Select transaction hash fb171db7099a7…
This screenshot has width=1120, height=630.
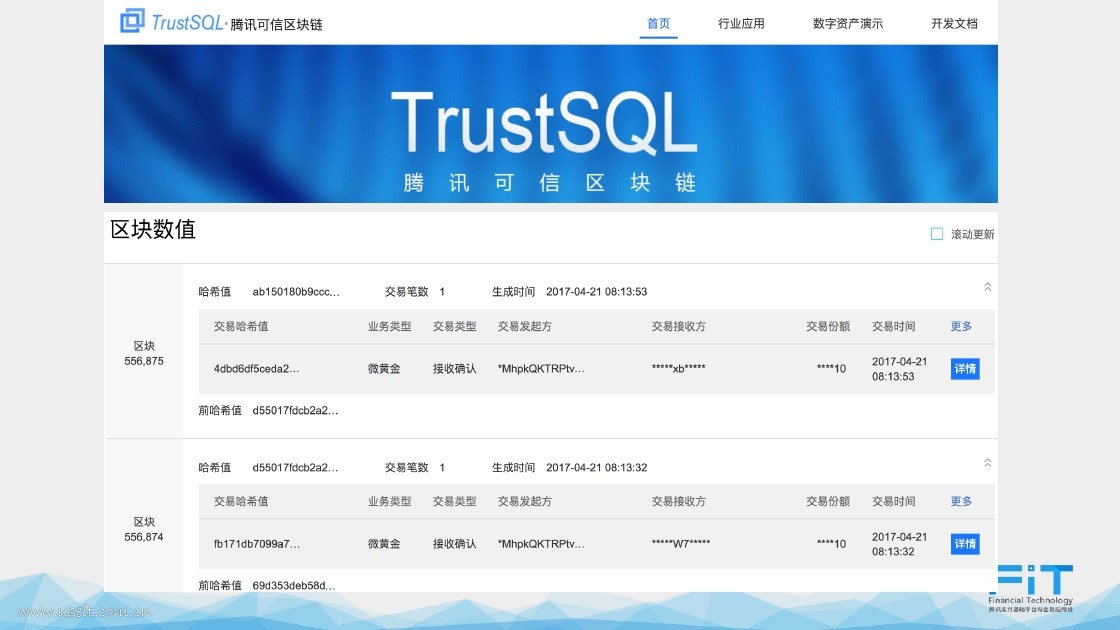tap(256, 544)
